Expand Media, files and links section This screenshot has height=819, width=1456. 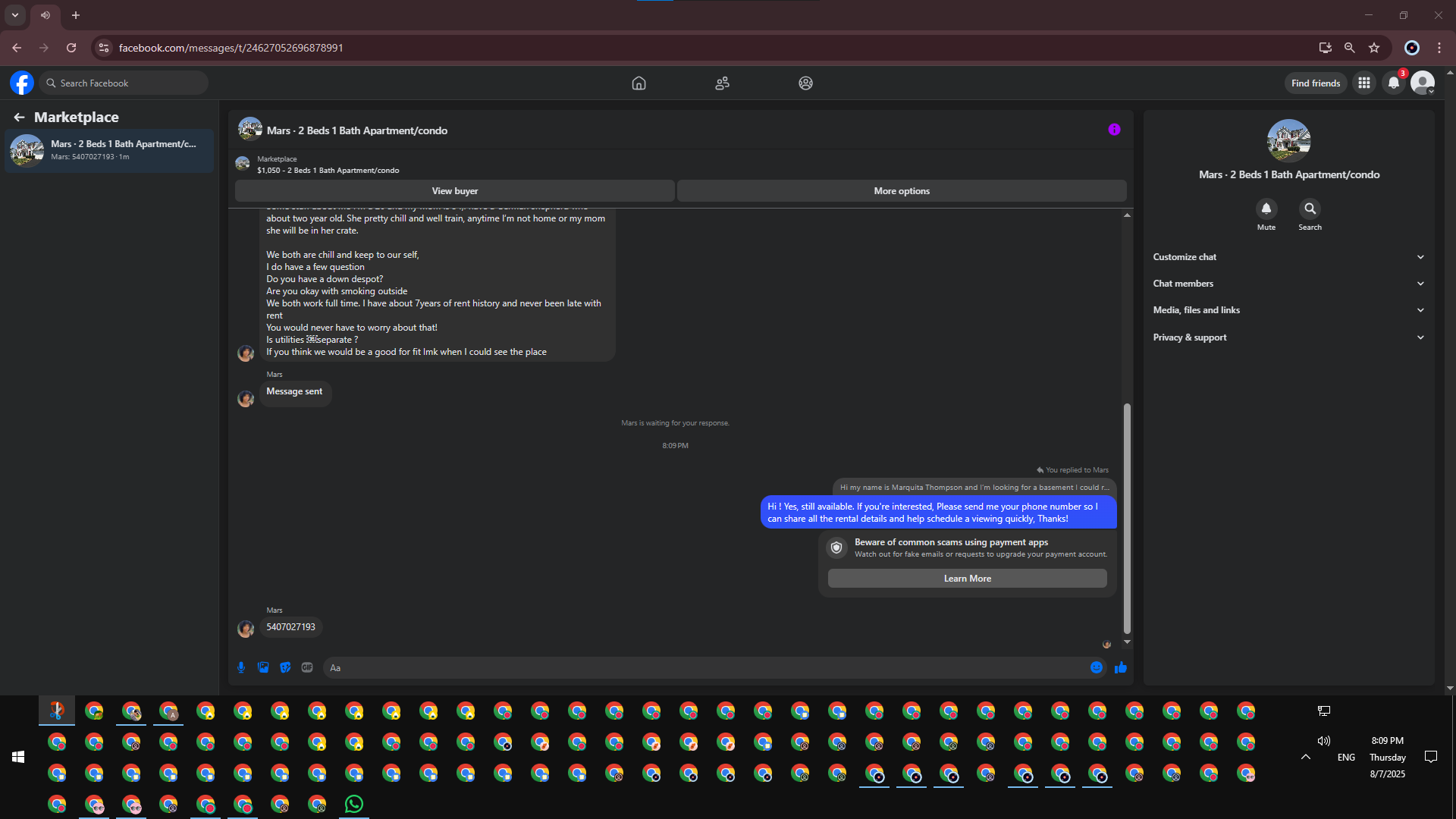(x=1288, y=310)
